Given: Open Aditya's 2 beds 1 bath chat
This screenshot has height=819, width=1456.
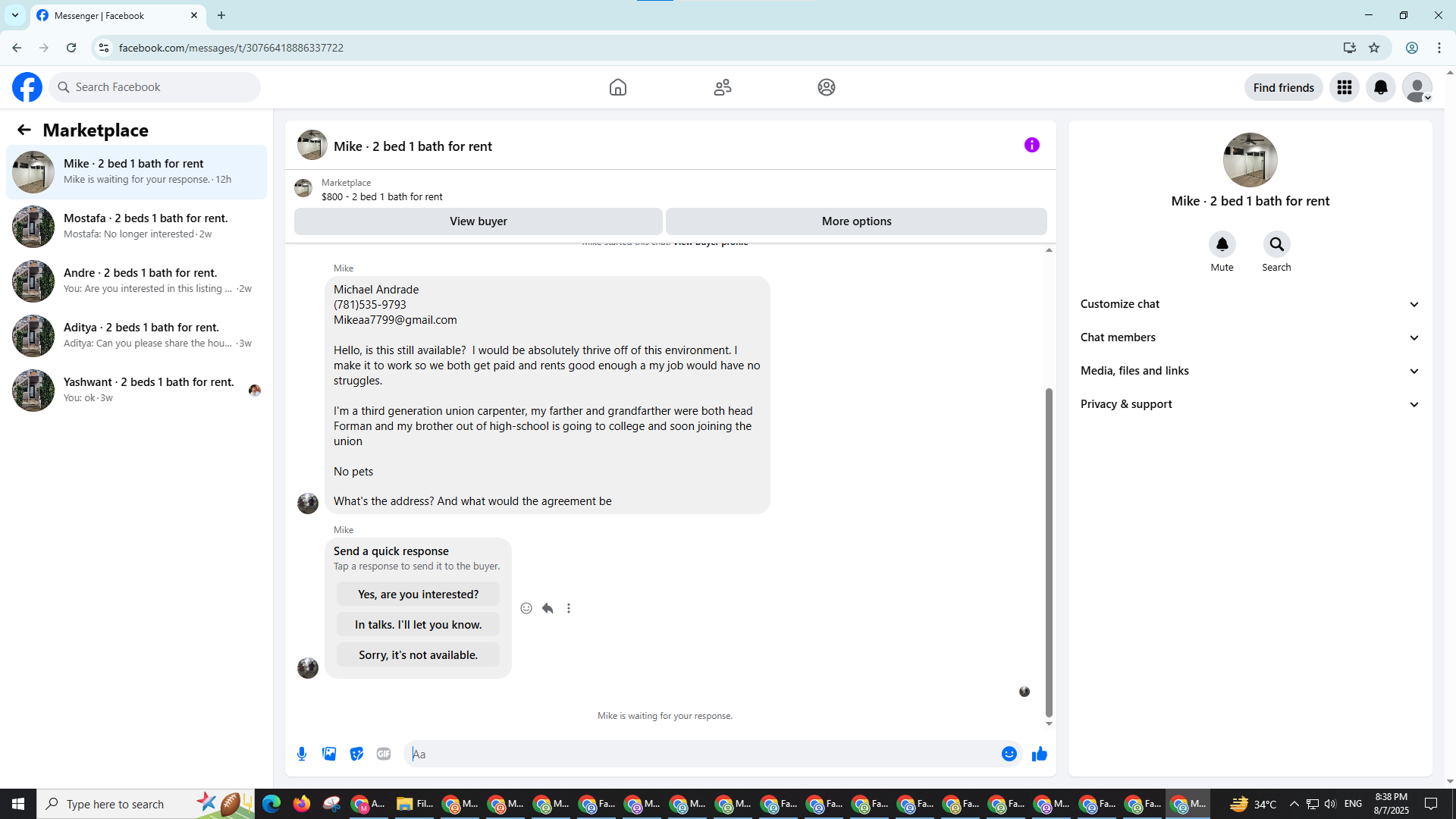Looking at the screenshot, I should click(x=136, y=336).
